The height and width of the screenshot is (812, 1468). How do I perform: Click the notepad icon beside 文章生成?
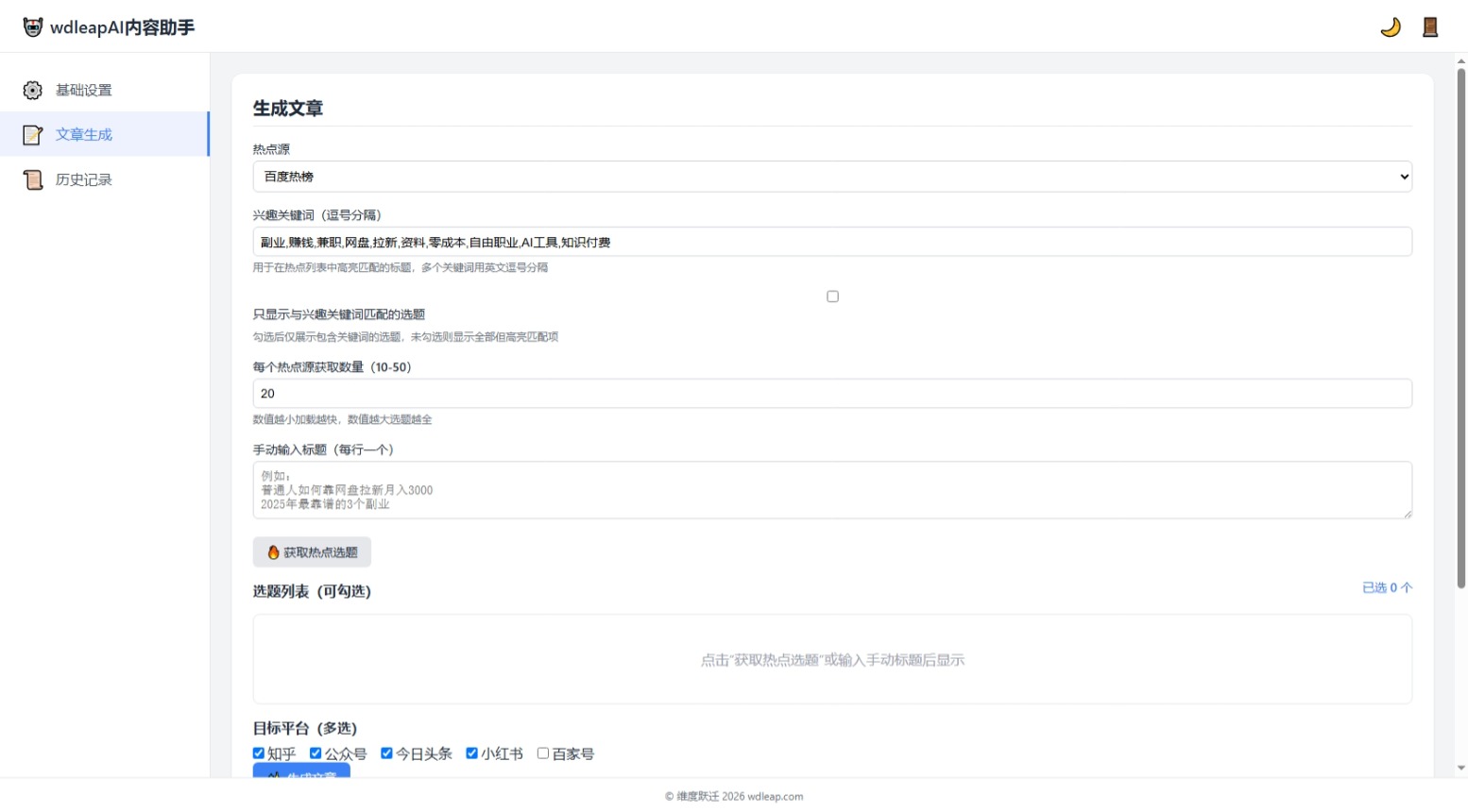tap(33, 135)
